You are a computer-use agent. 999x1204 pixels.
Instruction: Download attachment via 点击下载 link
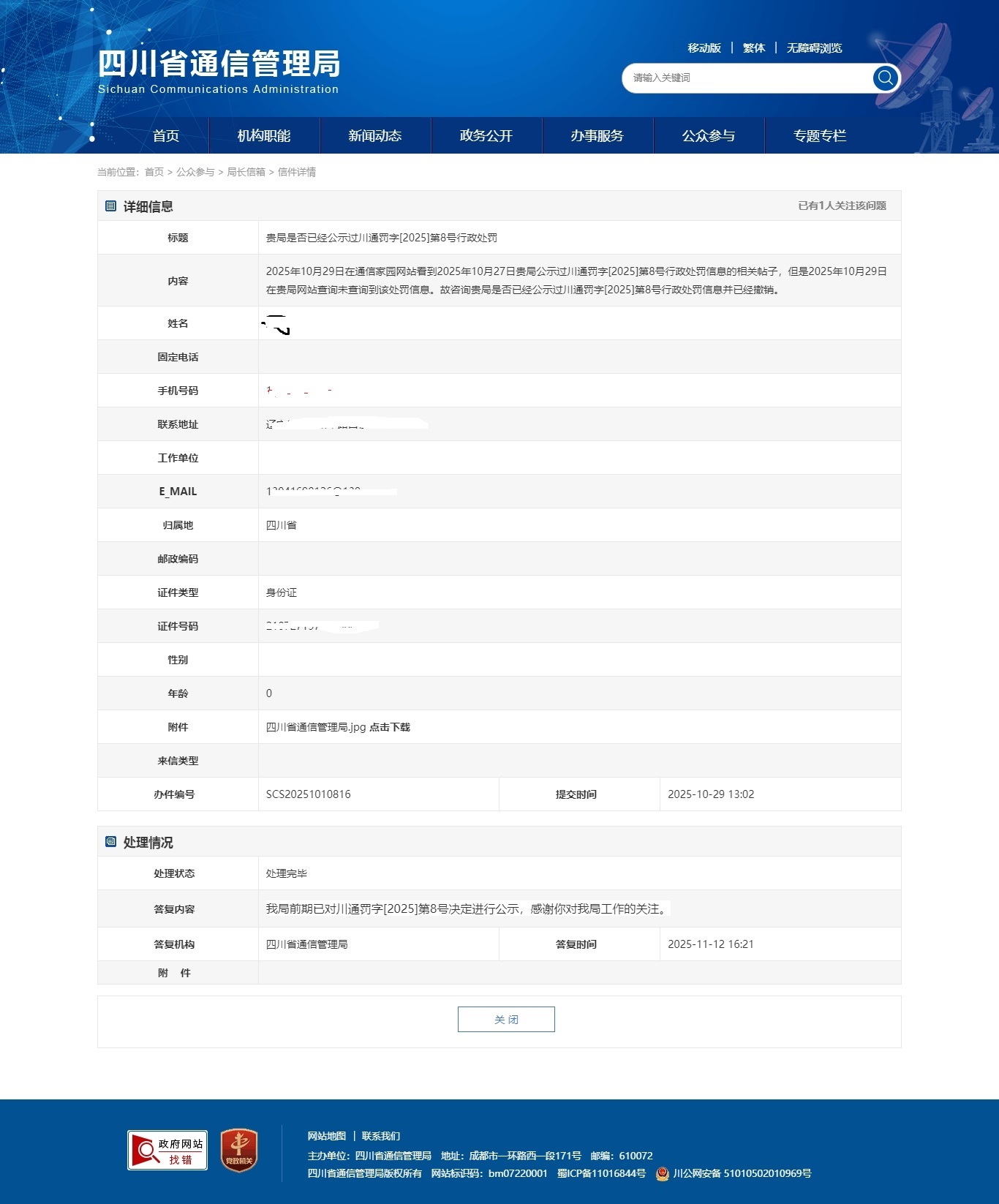pyautogui.click(x=390, y=727)
